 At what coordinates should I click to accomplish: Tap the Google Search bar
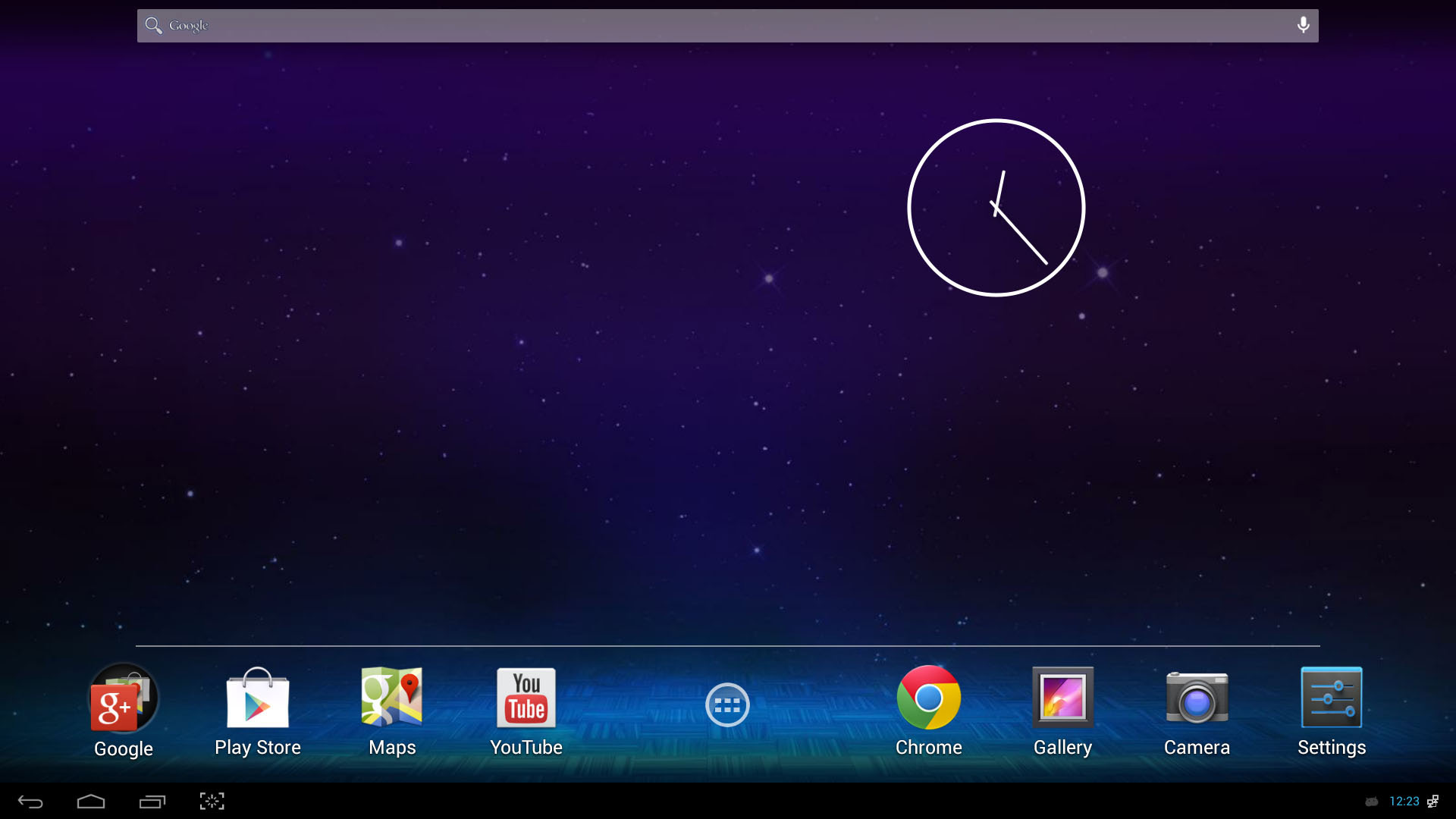tap(728, 26)
